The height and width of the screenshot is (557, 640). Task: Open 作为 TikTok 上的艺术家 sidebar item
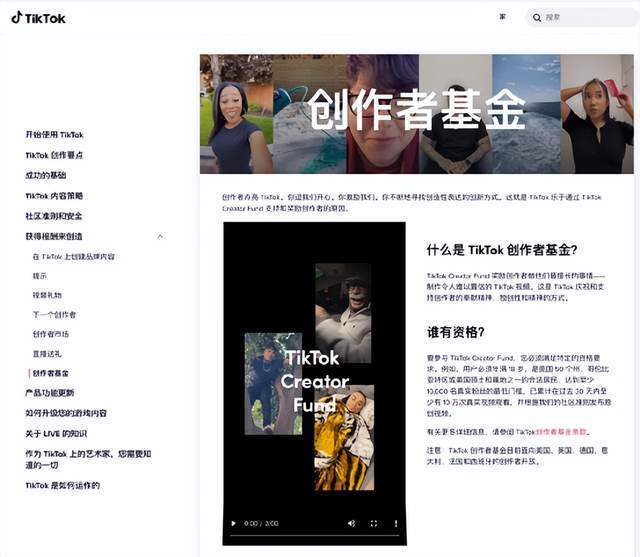pyautogui.click(x=88, y=459)
